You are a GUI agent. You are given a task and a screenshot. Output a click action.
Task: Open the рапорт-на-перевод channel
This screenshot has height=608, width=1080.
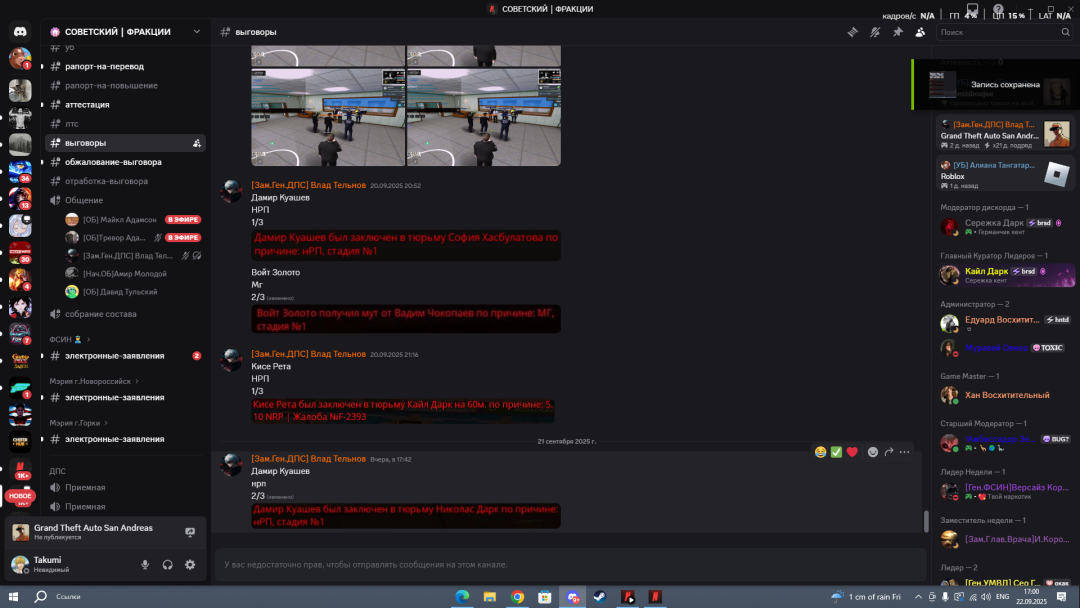pyautogui.click(x=104, y=66)
